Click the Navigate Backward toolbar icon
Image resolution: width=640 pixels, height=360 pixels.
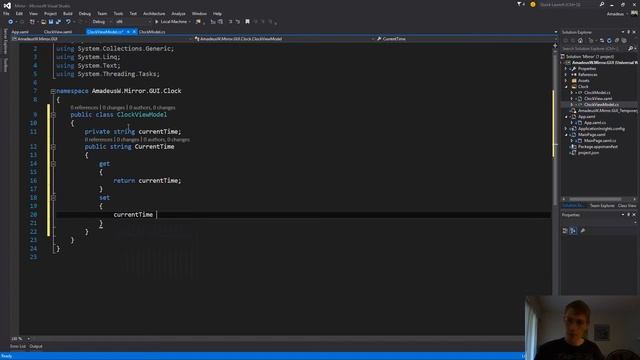tap(11, 22)
